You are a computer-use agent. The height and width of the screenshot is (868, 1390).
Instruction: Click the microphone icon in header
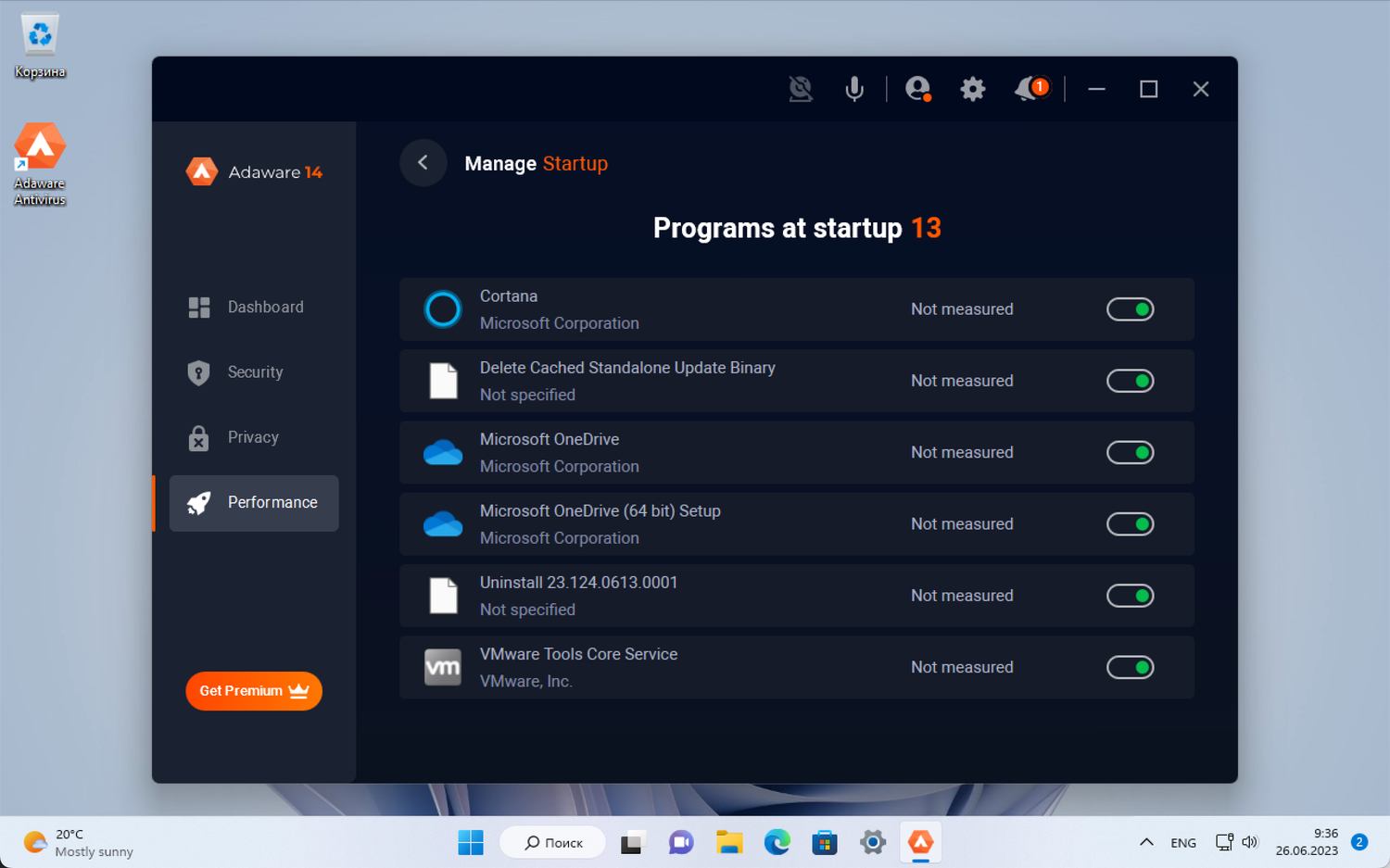(x=854, y=89)
